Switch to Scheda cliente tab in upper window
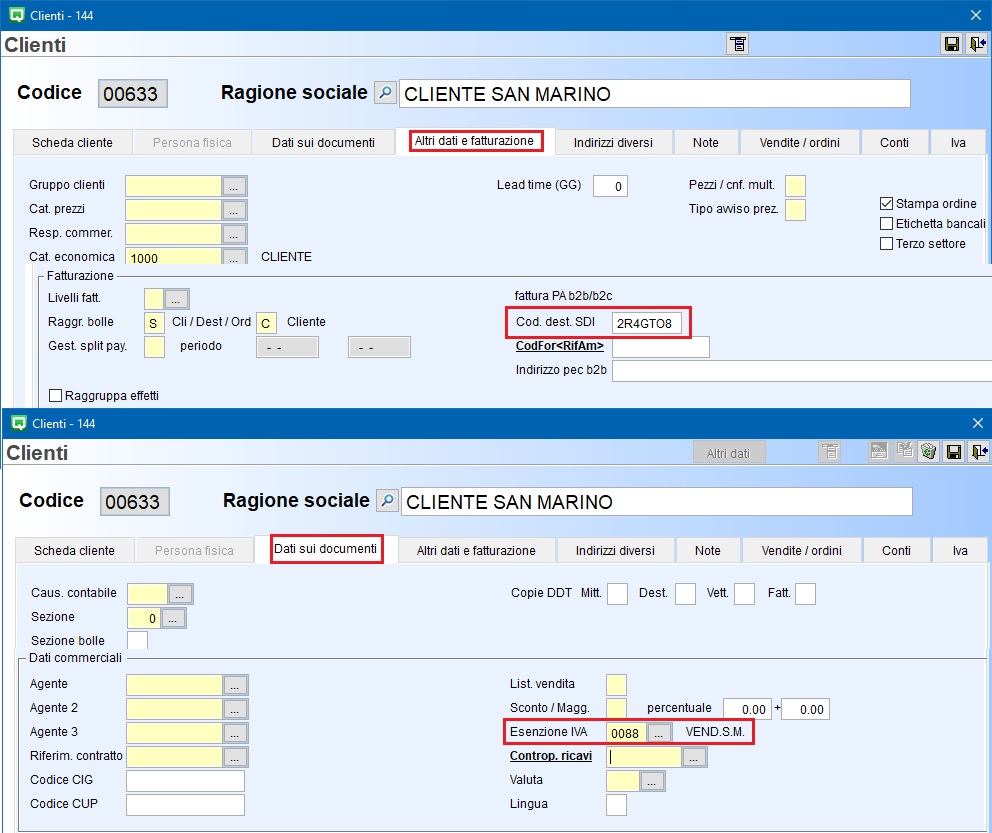 click(72, 142)
